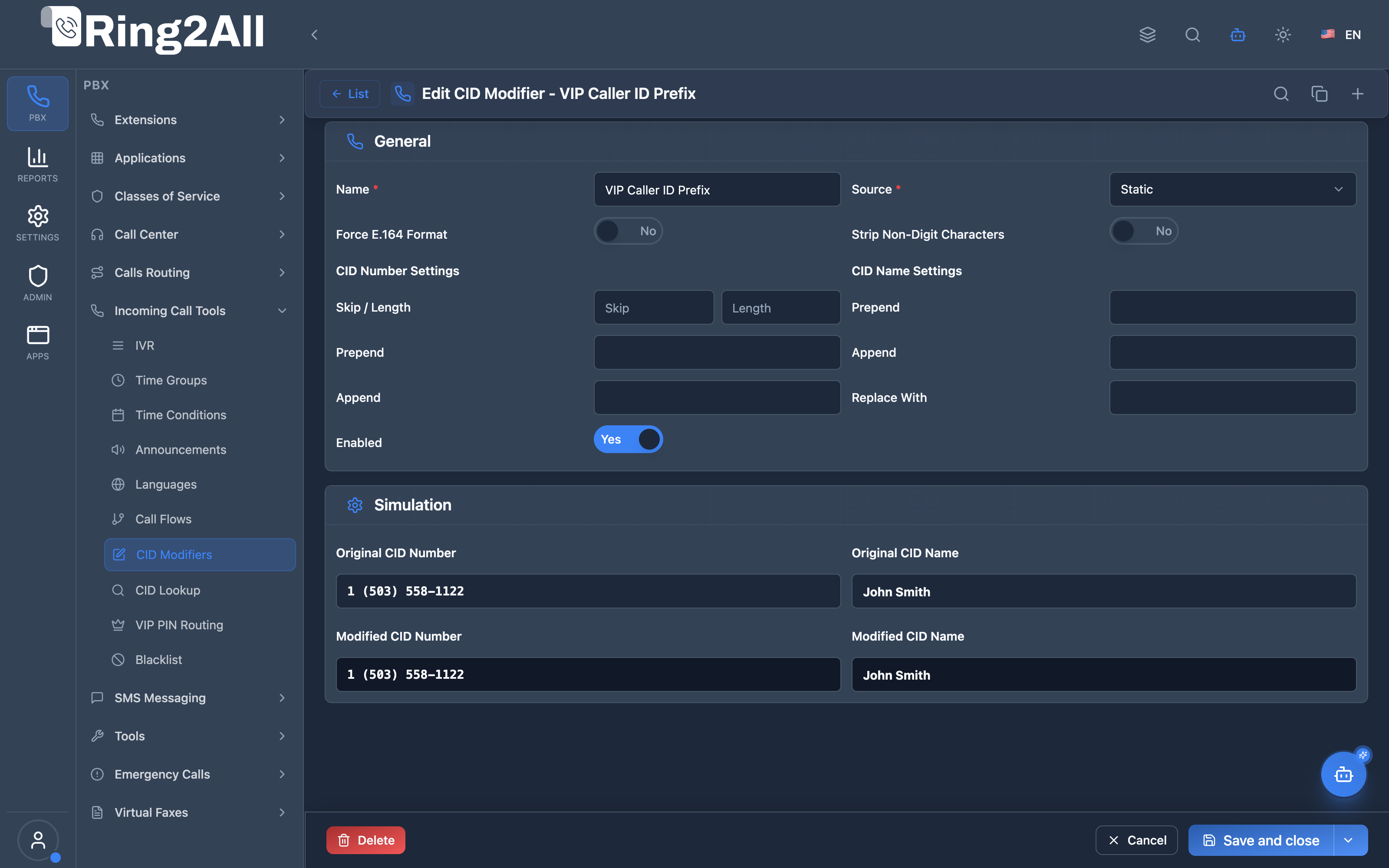Click the Replace With field
The width and height of the screenshot is (1389, 868).
tap(1232, 398)
